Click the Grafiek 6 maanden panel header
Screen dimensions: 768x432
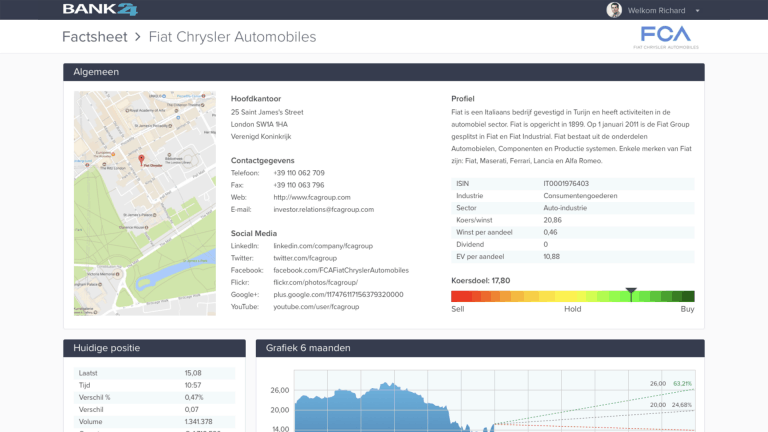tap(480, 348)
